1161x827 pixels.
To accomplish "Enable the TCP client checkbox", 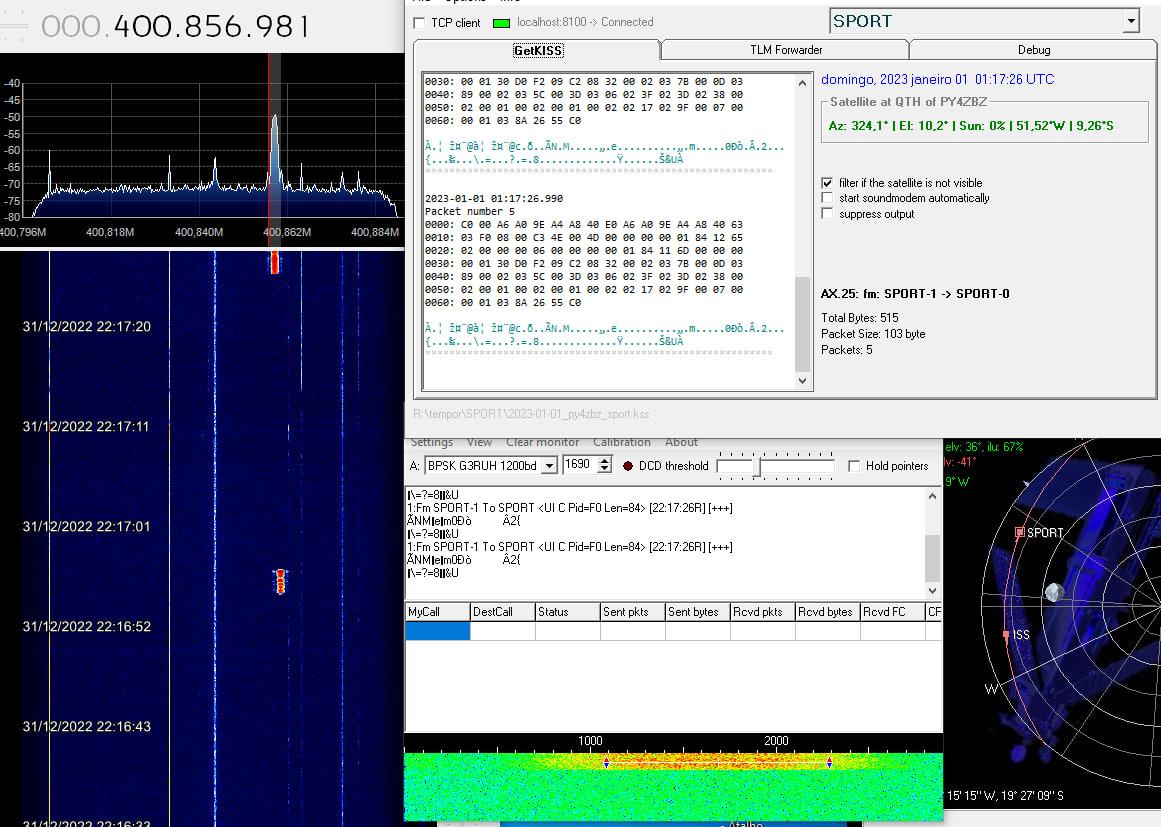I will pos(419,23).
